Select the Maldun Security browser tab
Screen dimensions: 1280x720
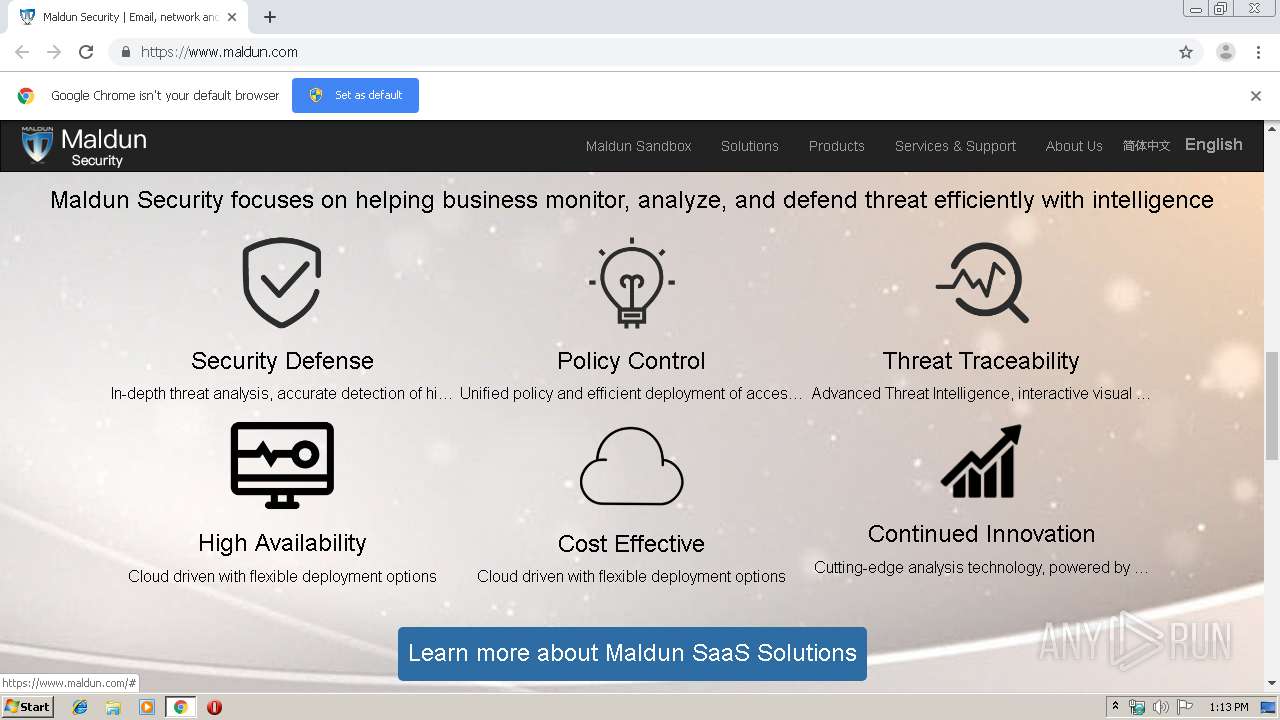point(130,17)
